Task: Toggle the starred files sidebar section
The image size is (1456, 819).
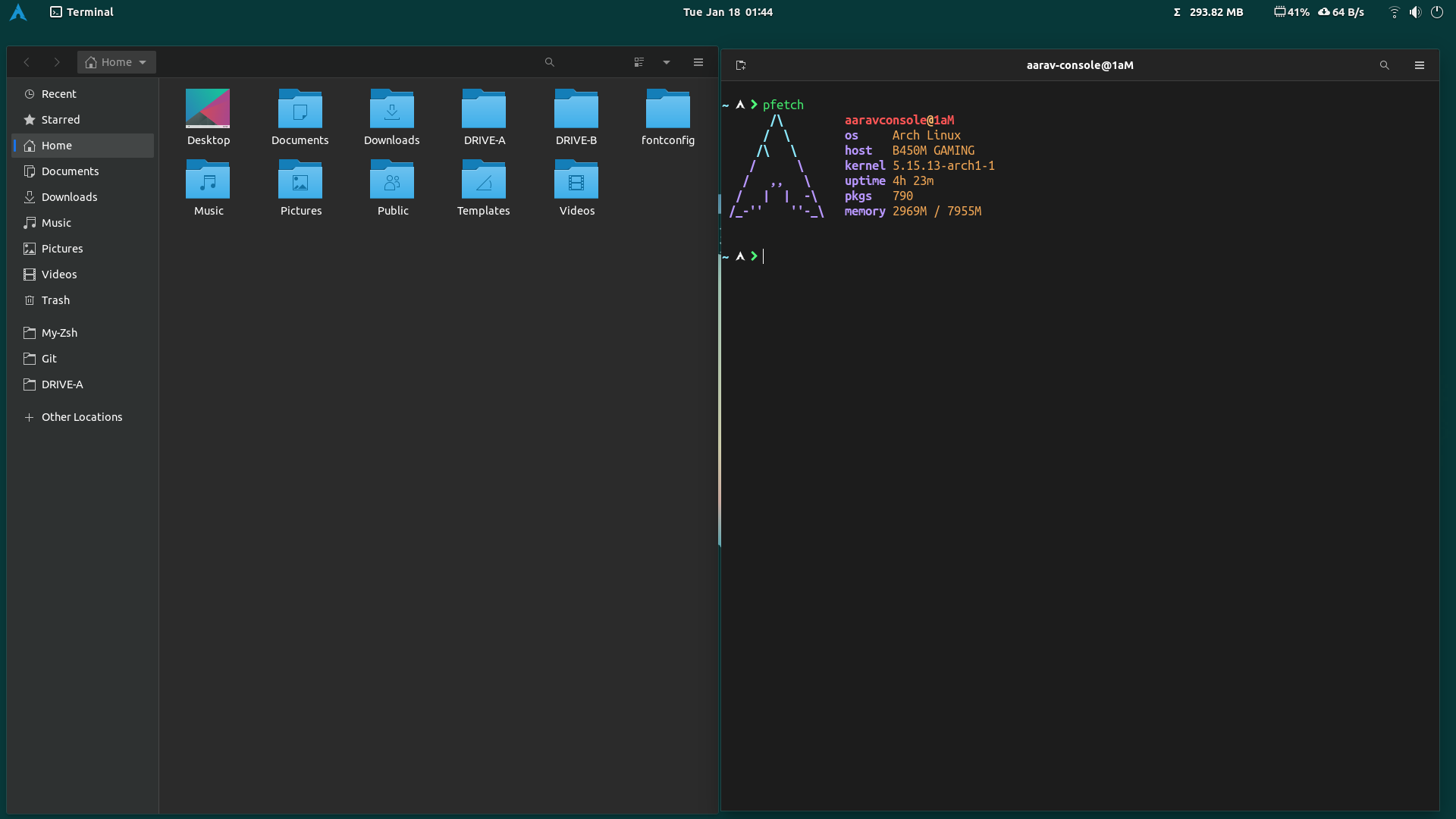Action: pyautogui.click(x=60, y=119)
